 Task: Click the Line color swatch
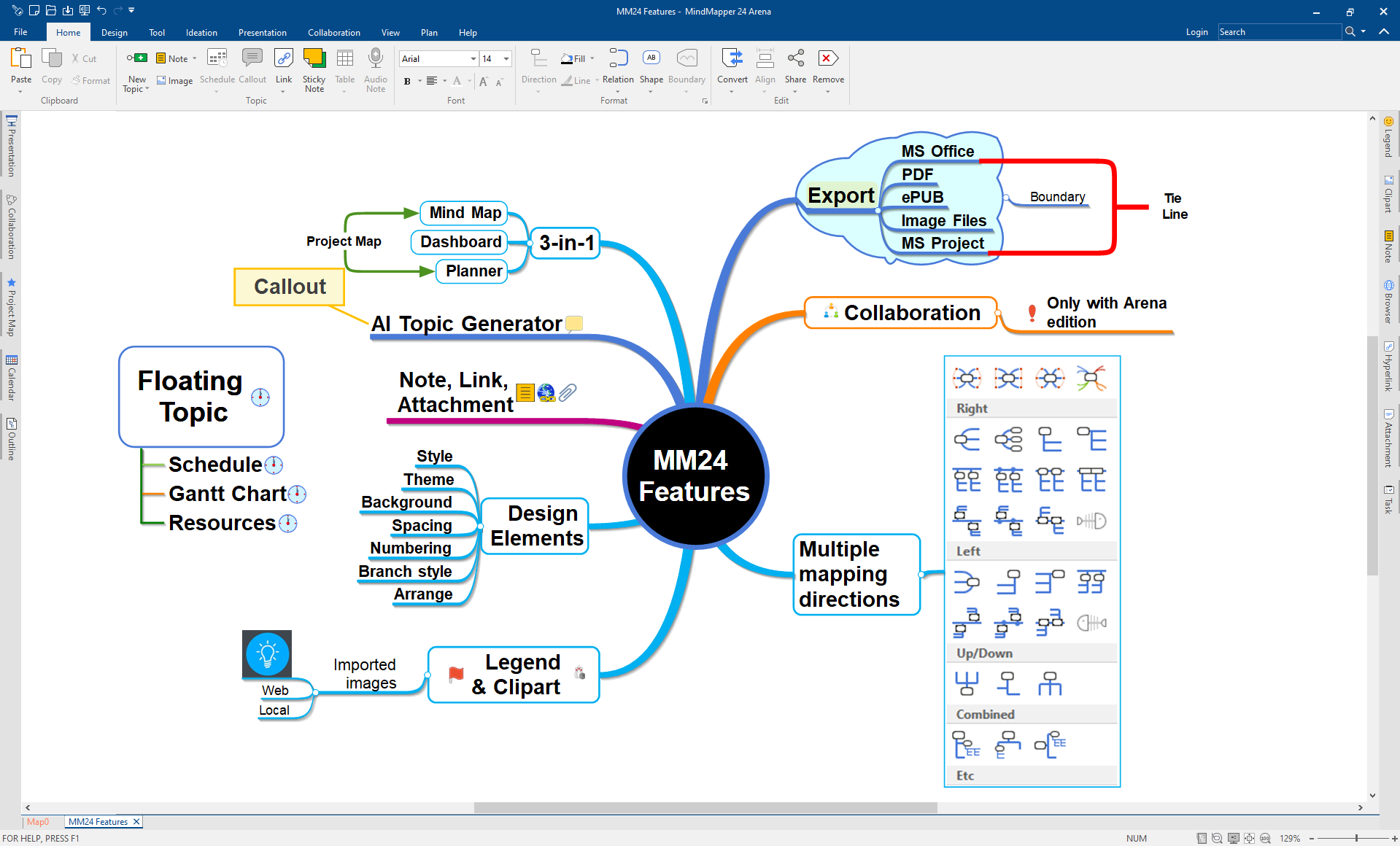567,81
